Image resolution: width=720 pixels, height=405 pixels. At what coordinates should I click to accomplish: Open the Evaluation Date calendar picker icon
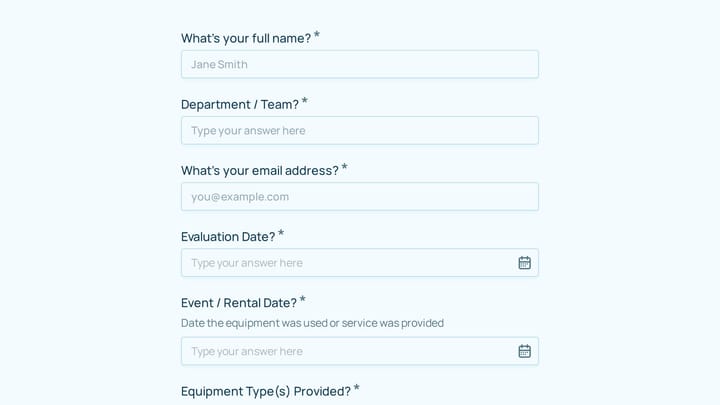click(x=524, y=263)
